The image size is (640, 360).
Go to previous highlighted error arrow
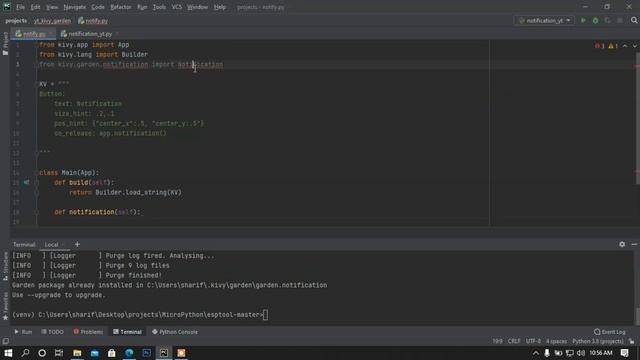click(x=625, y=46)
